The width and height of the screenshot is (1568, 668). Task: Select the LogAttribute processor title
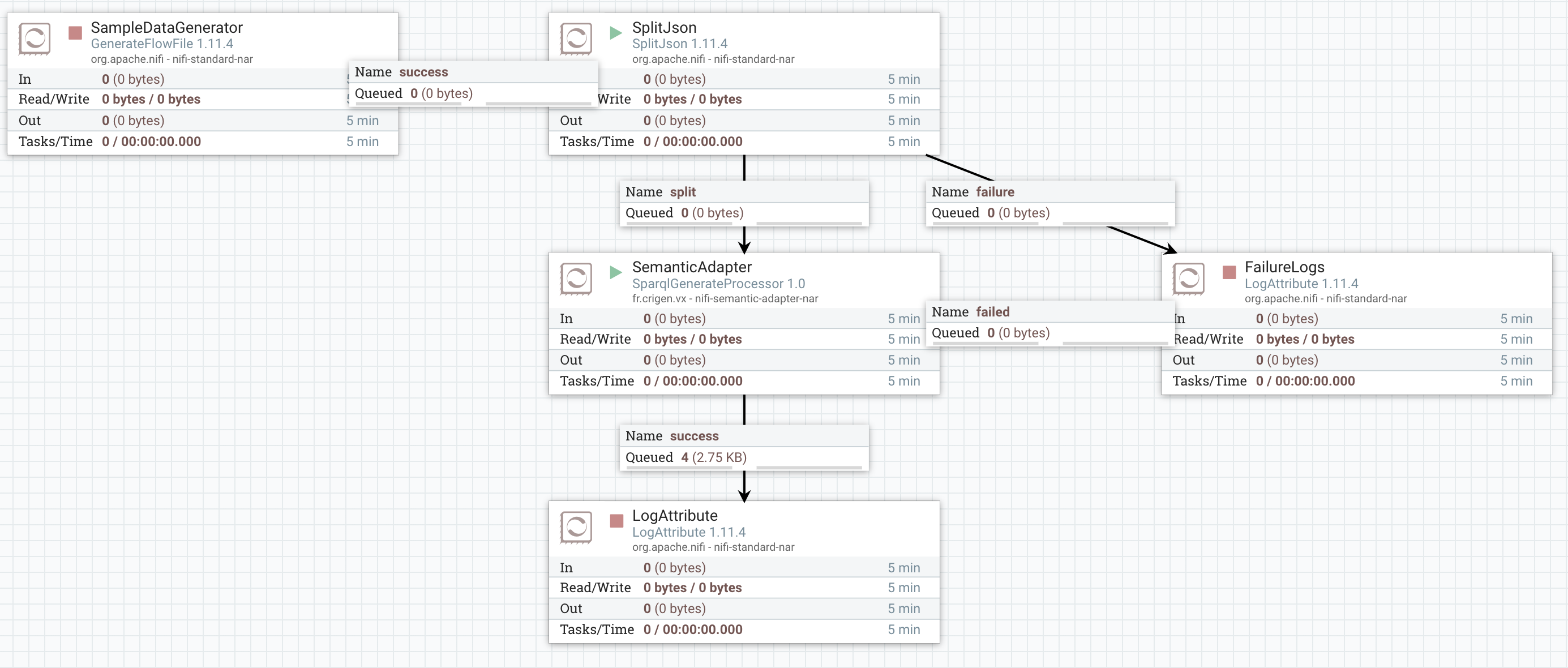point(674,516)
